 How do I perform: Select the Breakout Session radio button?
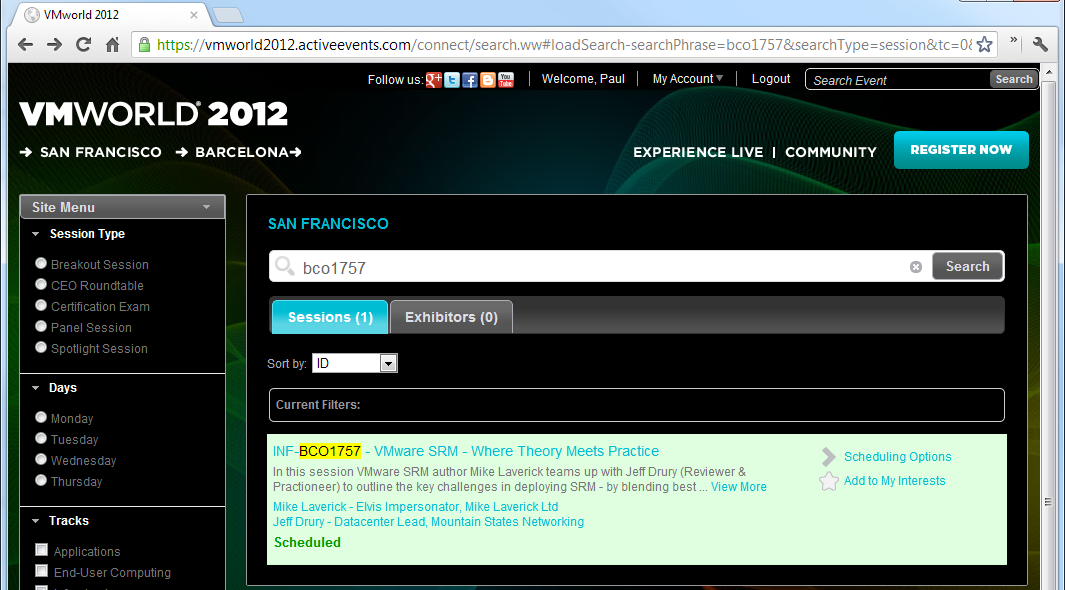pyautogui.click(x=41, y=263)
